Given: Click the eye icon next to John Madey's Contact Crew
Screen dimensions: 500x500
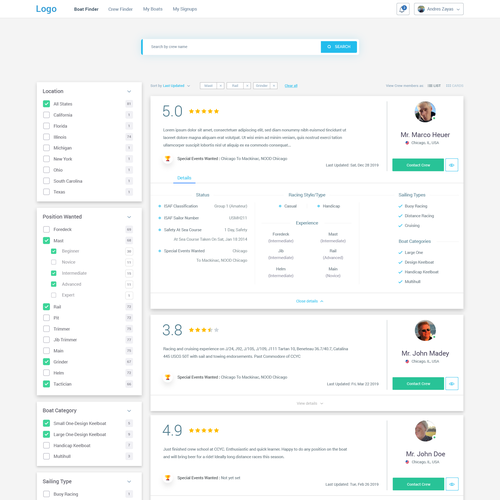Looking at the screenshot, I should point(452,384).
